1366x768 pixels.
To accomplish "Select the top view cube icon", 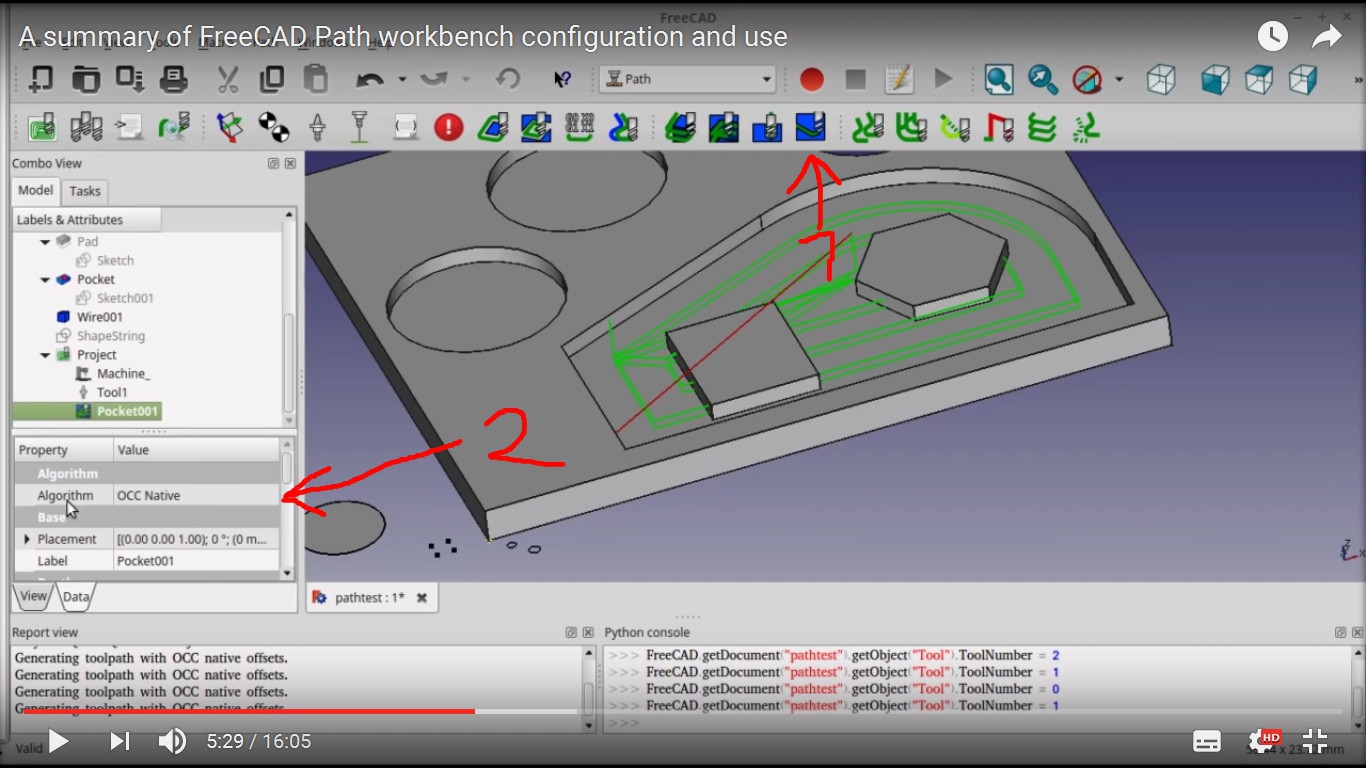I will pyautogui.click(x=1259, y=79).
